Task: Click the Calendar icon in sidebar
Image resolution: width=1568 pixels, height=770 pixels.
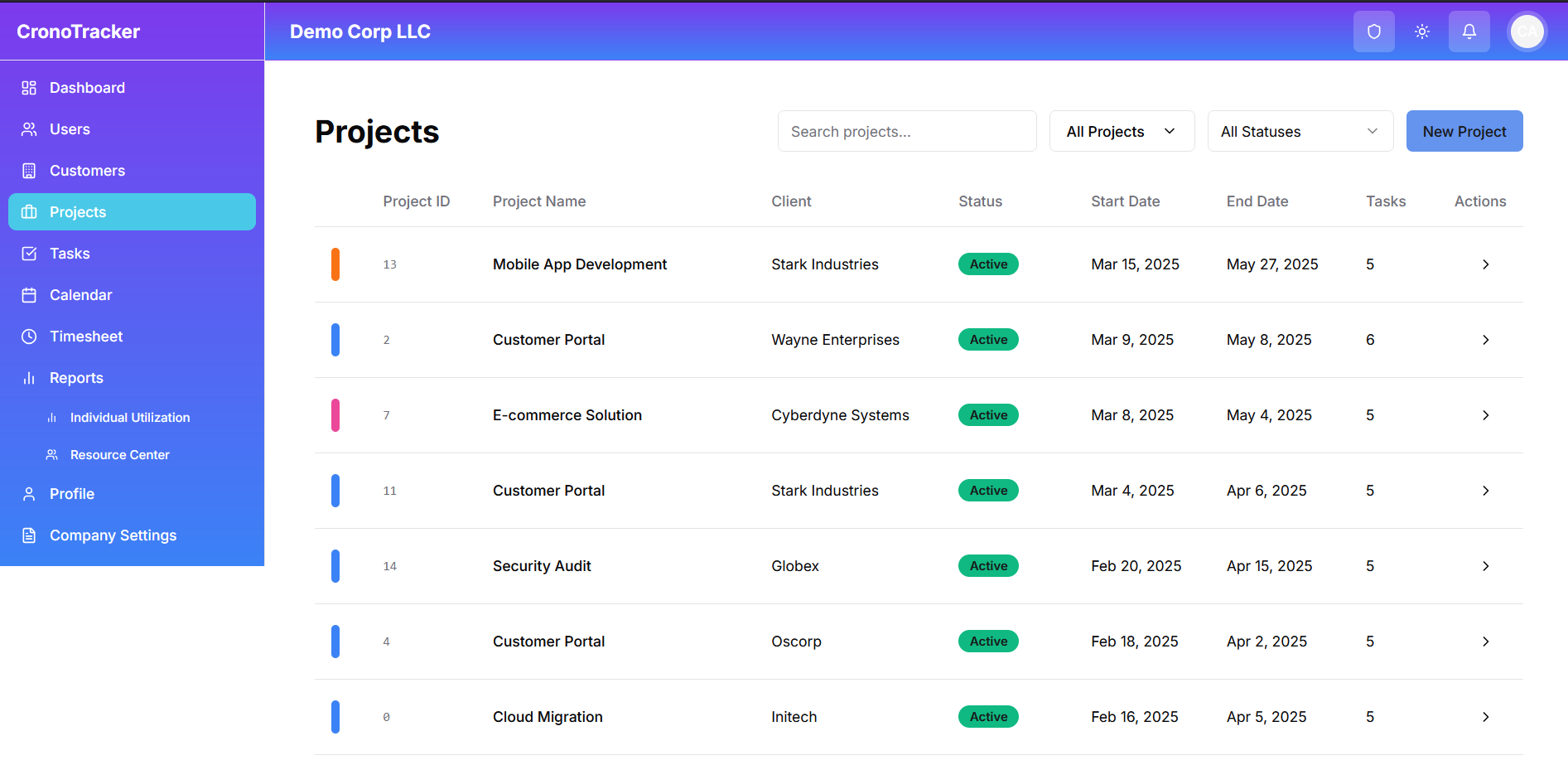Action: (29, 295)
